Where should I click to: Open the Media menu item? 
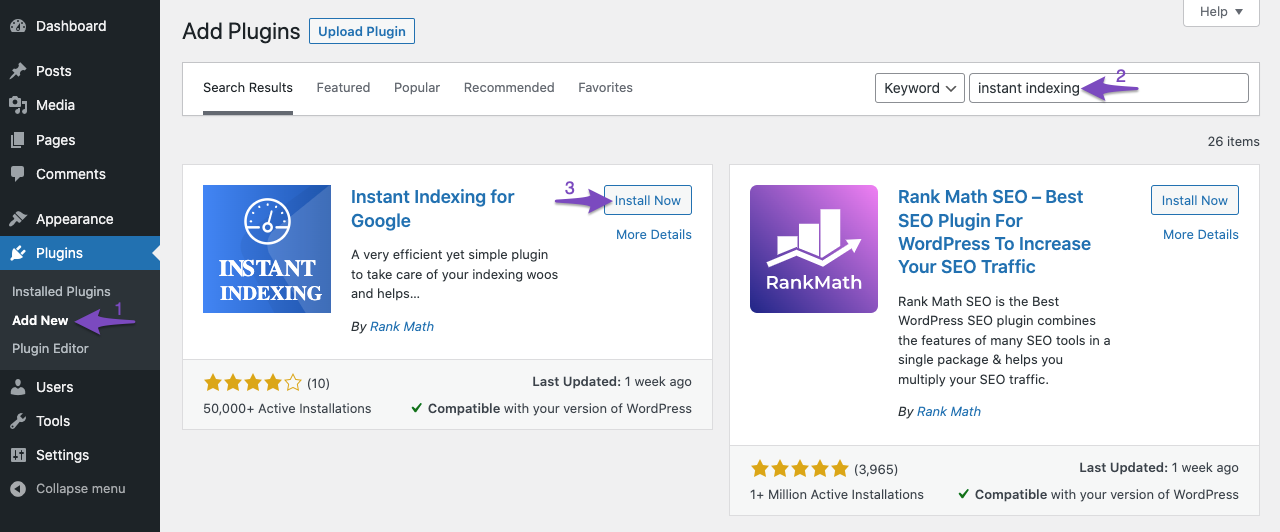[80, 105]
